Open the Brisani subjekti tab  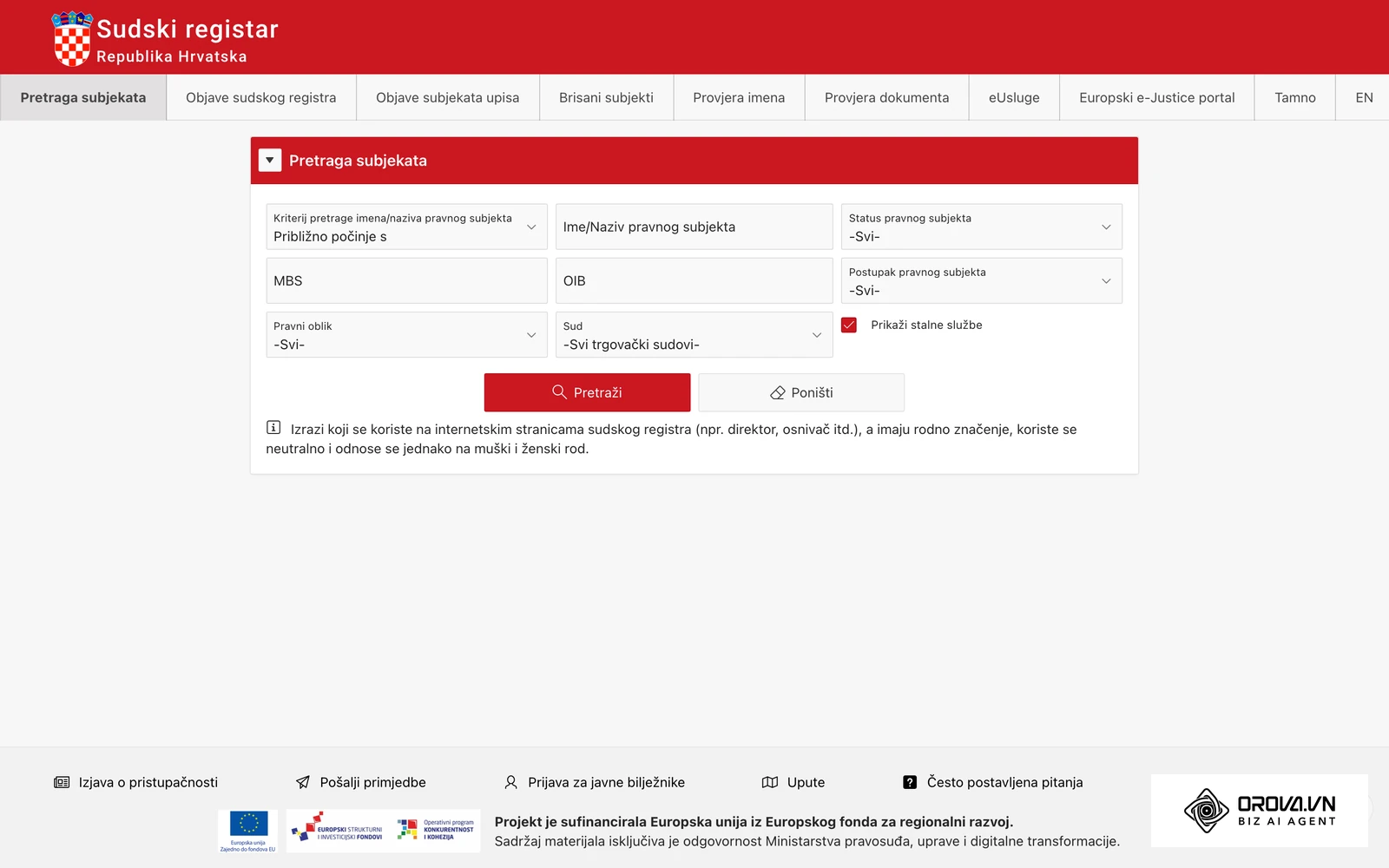[607, 97]
